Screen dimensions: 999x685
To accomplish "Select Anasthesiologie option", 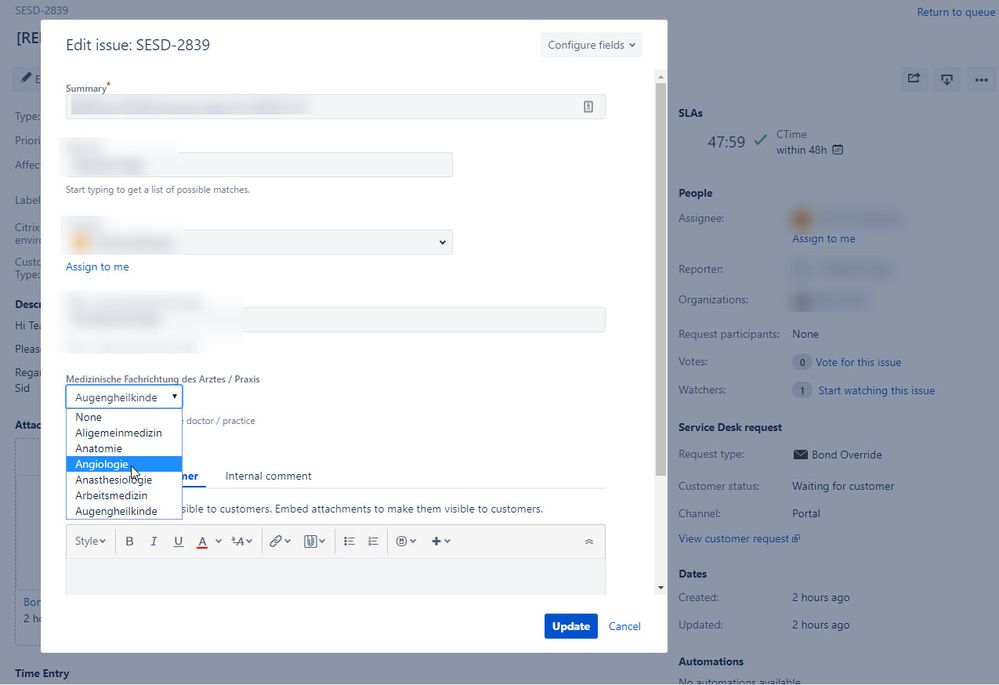I will [124, 480].
